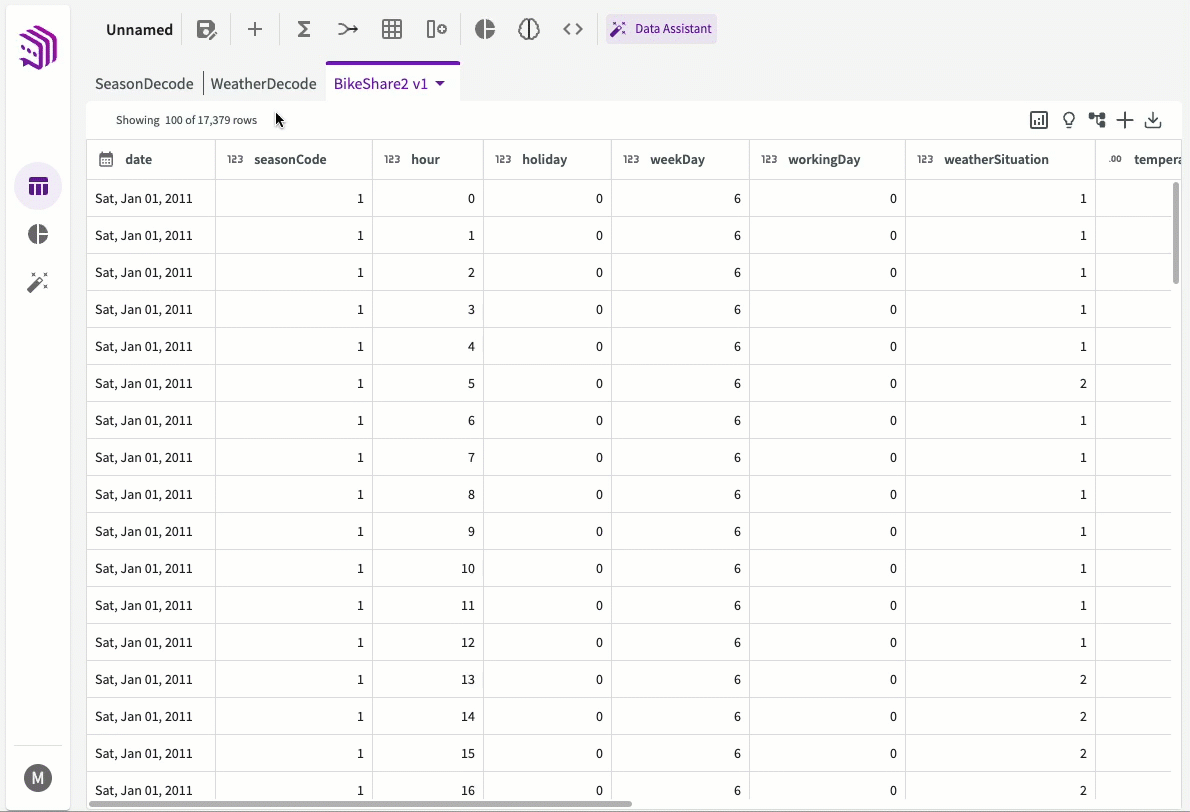The height and width of the screenshot is (812, 1190).
Task: Click the calendar type icon on date column
Action: [x=106, y=159]
